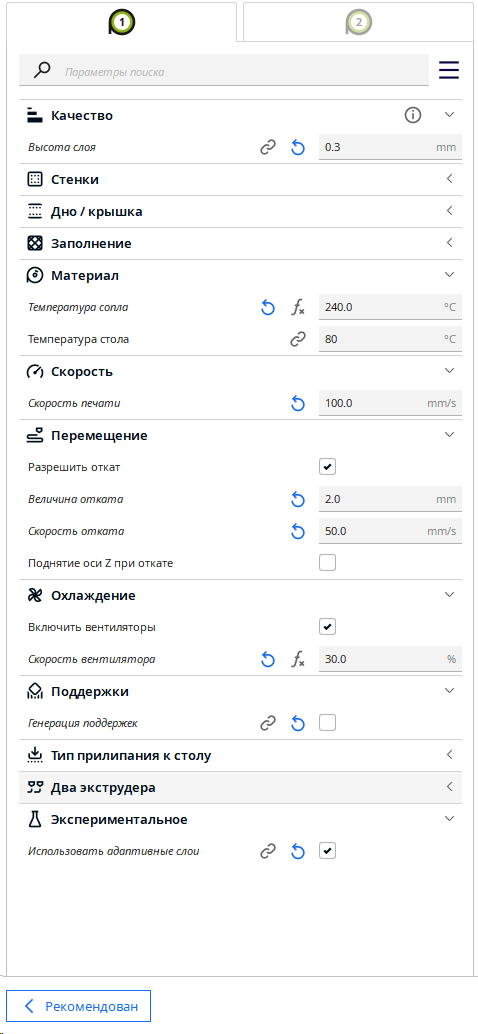The height and width of the screenshot is (1034, 478).
Task: Click the link icon next to Высота слоя
Action: pyautogui.click(x=267, y=148)
